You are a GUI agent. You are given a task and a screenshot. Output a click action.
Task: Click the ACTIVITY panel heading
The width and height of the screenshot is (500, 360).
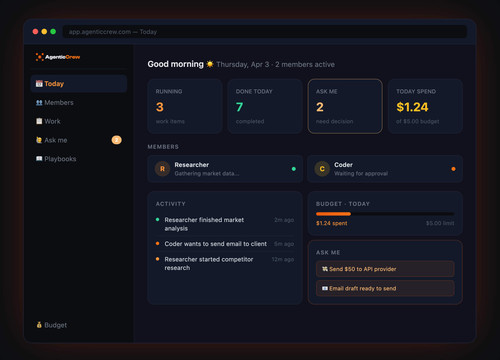click(171, 204)
